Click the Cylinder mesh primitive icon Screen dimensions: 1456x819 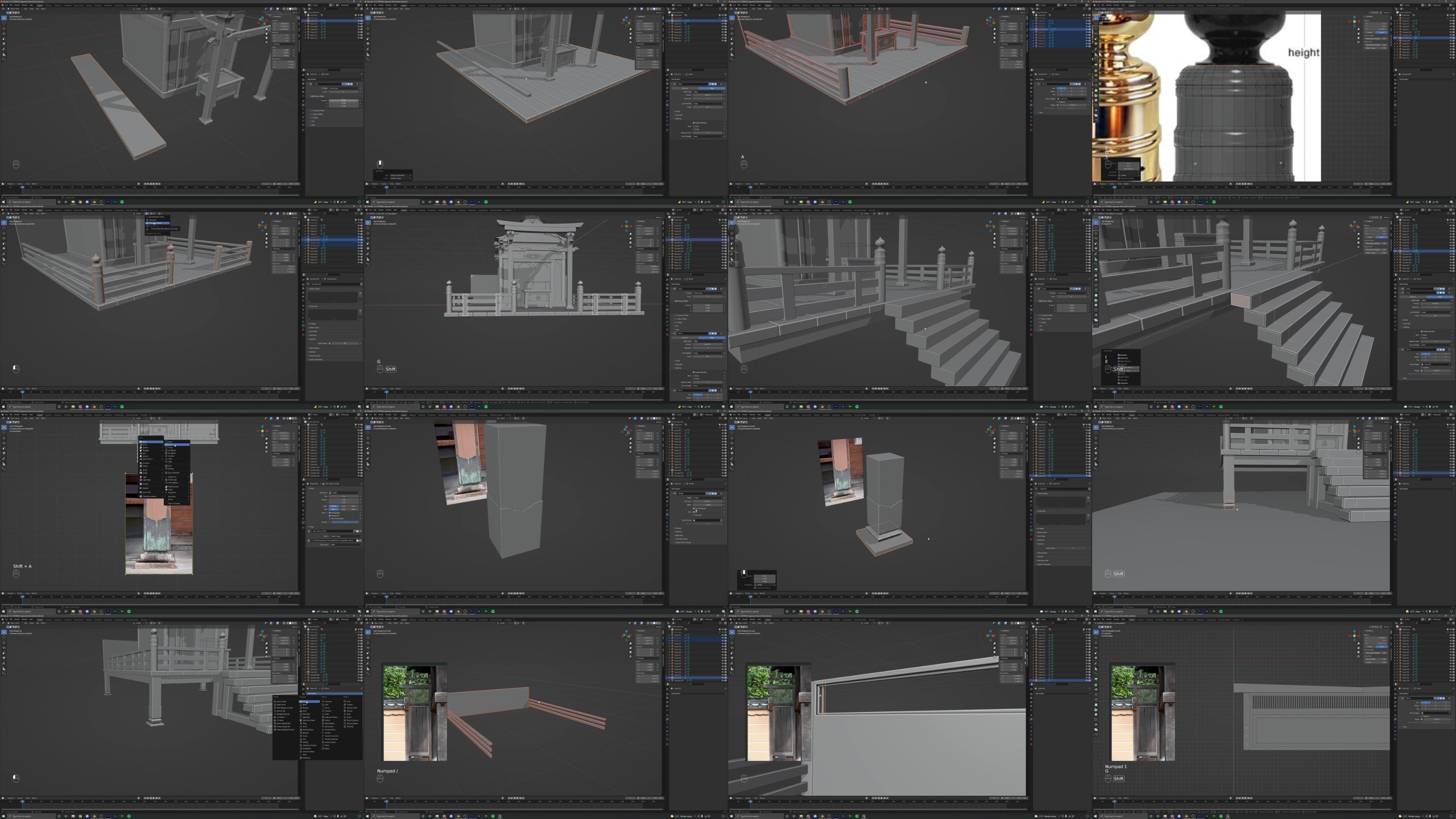tap(166, 456)
